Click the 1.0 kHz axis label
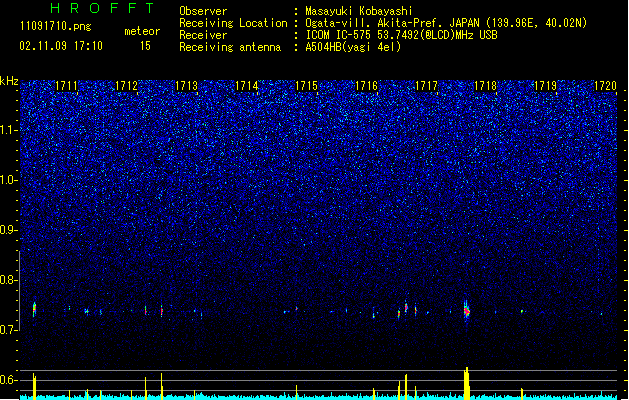This screenshot has width=629, height=400. point(9,180)
